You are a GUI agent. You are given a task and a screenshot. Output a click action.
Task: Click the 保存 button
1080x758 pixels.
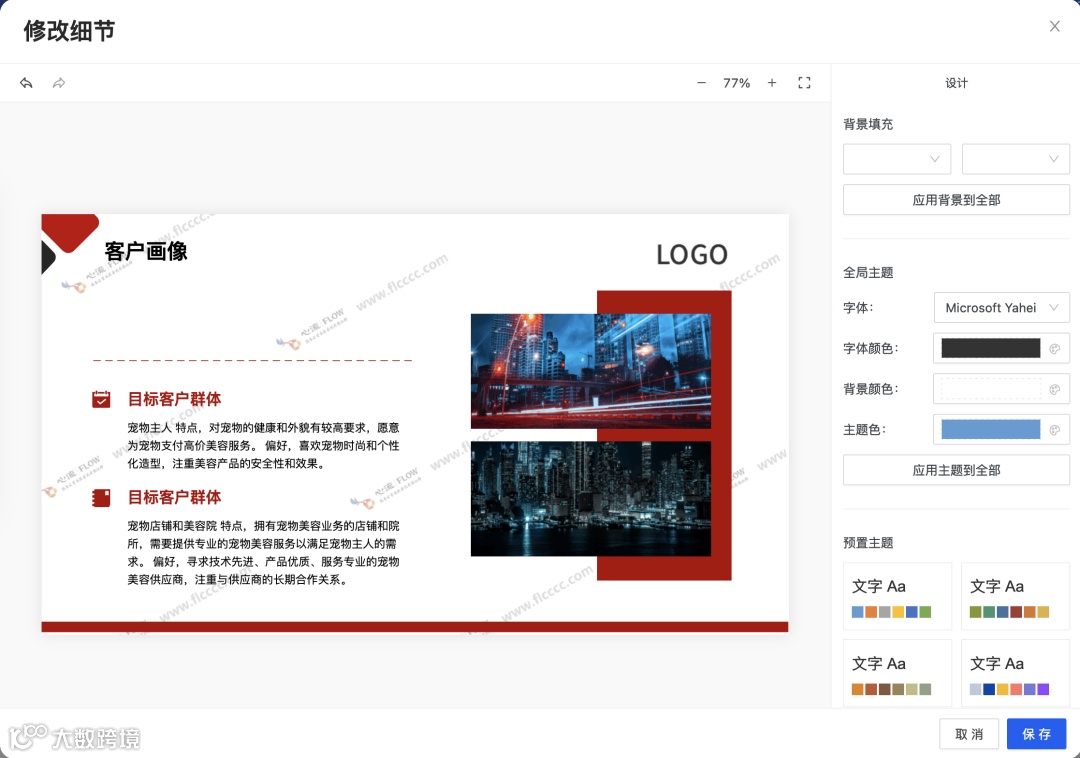[1037, 734]
